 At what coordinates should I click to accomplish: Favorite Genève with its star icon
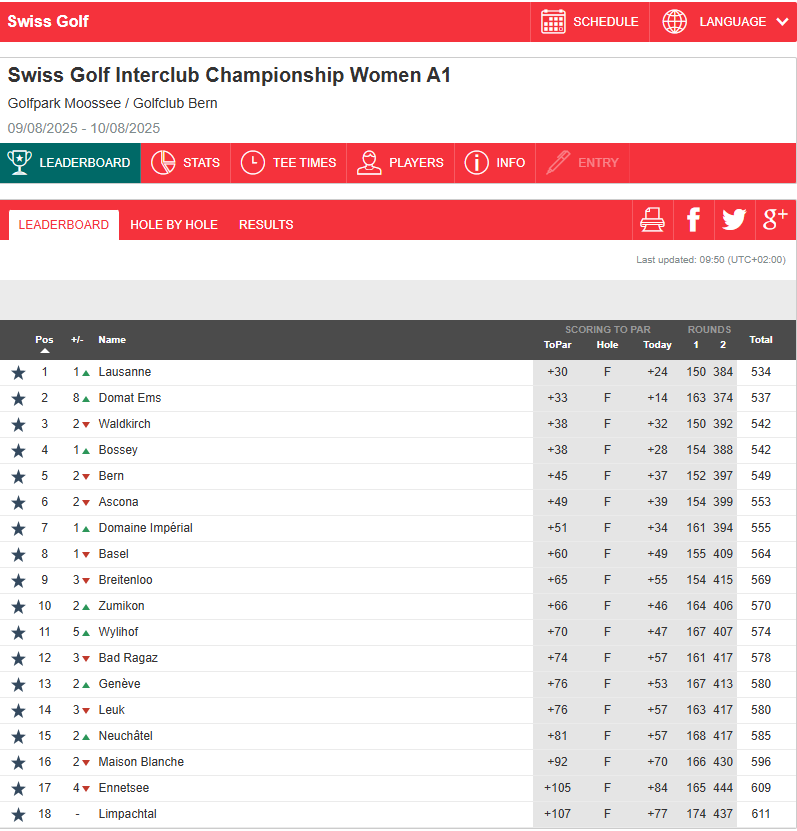pos(19,684)
